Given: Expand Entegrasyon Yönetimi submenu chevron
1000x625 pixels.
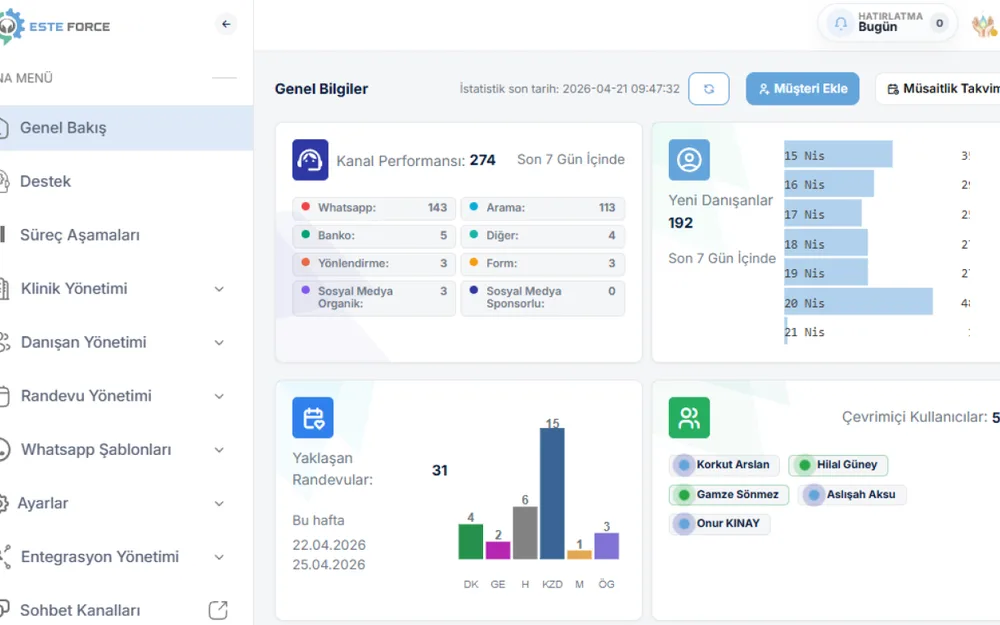Looking at the screenshot, I should [219, 557].
